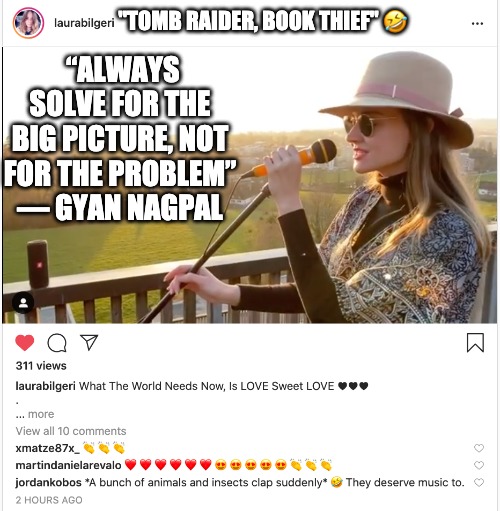Open the three-dot post options menu
500x511 pixels.
pyautogui.click(x=477, y=23)
